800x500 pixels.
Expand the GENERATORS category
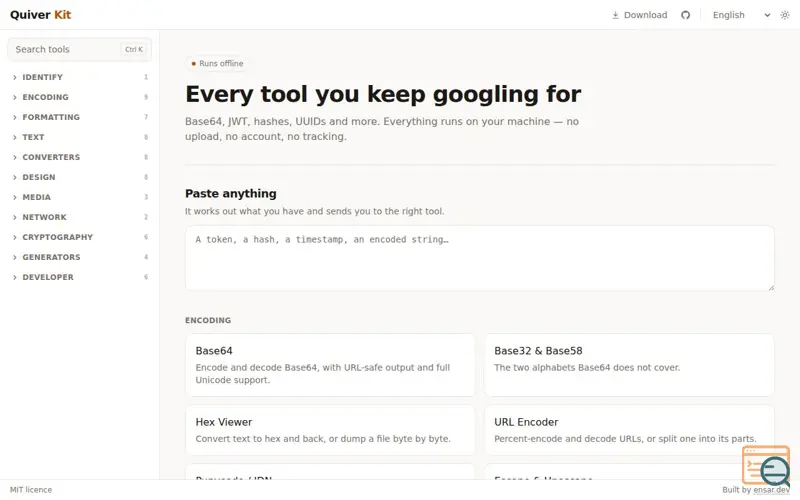point(80,257)
